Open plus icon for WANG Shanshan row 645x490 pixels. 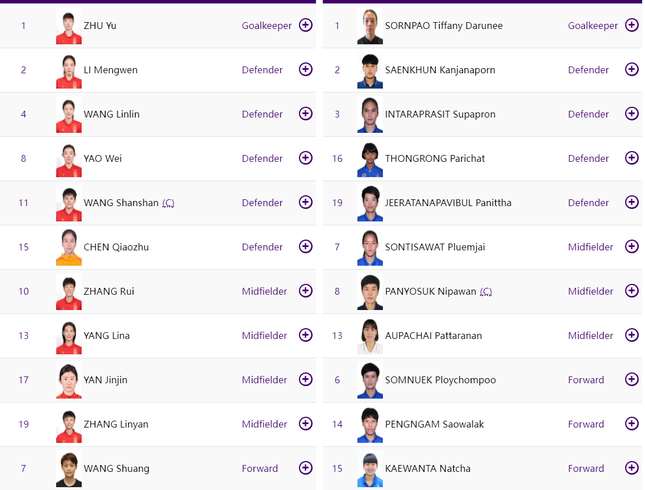point(305,202)
